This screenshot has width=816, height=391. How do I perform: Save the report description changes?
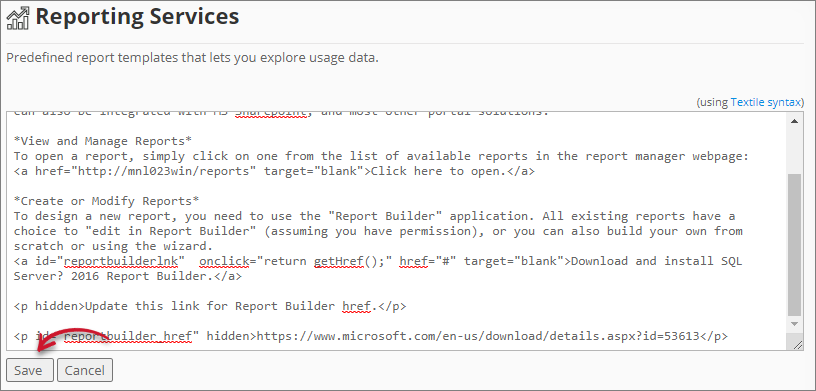pos(28,370)
